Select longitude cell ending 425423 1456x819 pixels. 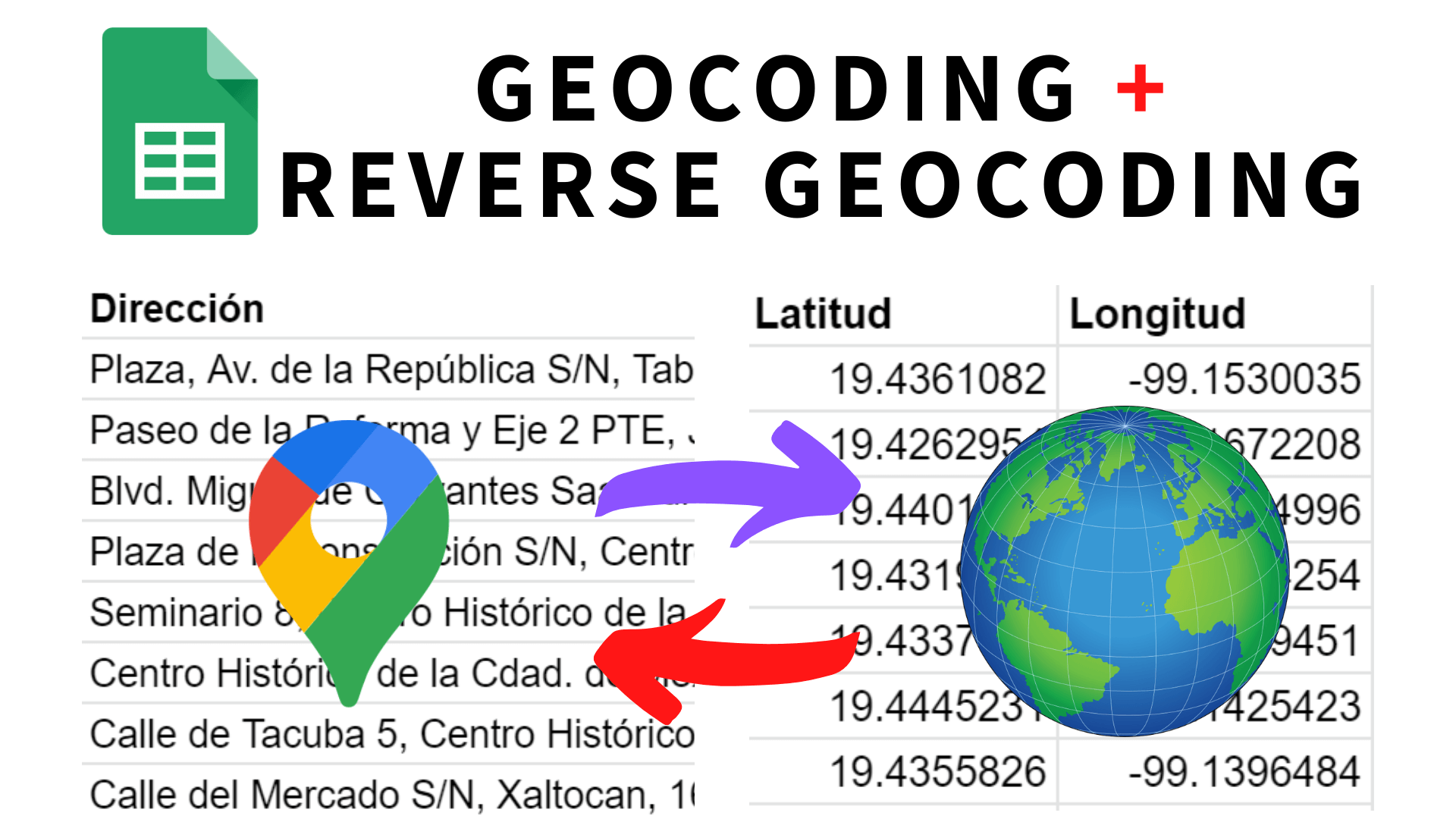(x=1215, y=706)
